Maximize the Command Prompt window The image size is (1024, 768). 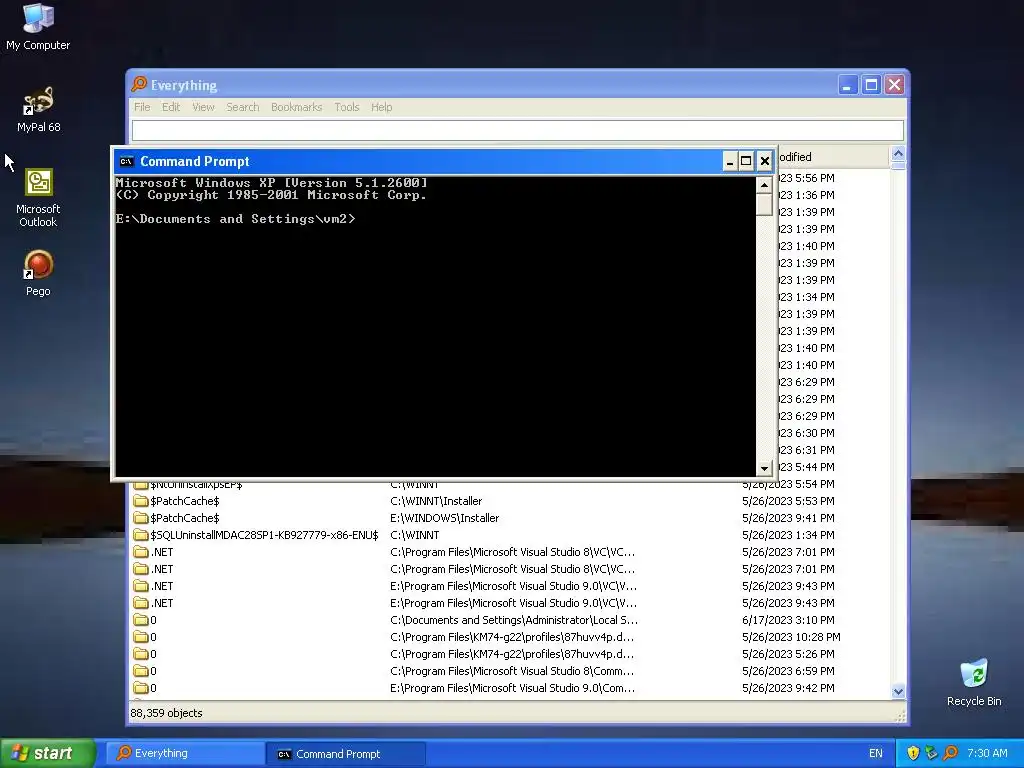tap(746, 161)
